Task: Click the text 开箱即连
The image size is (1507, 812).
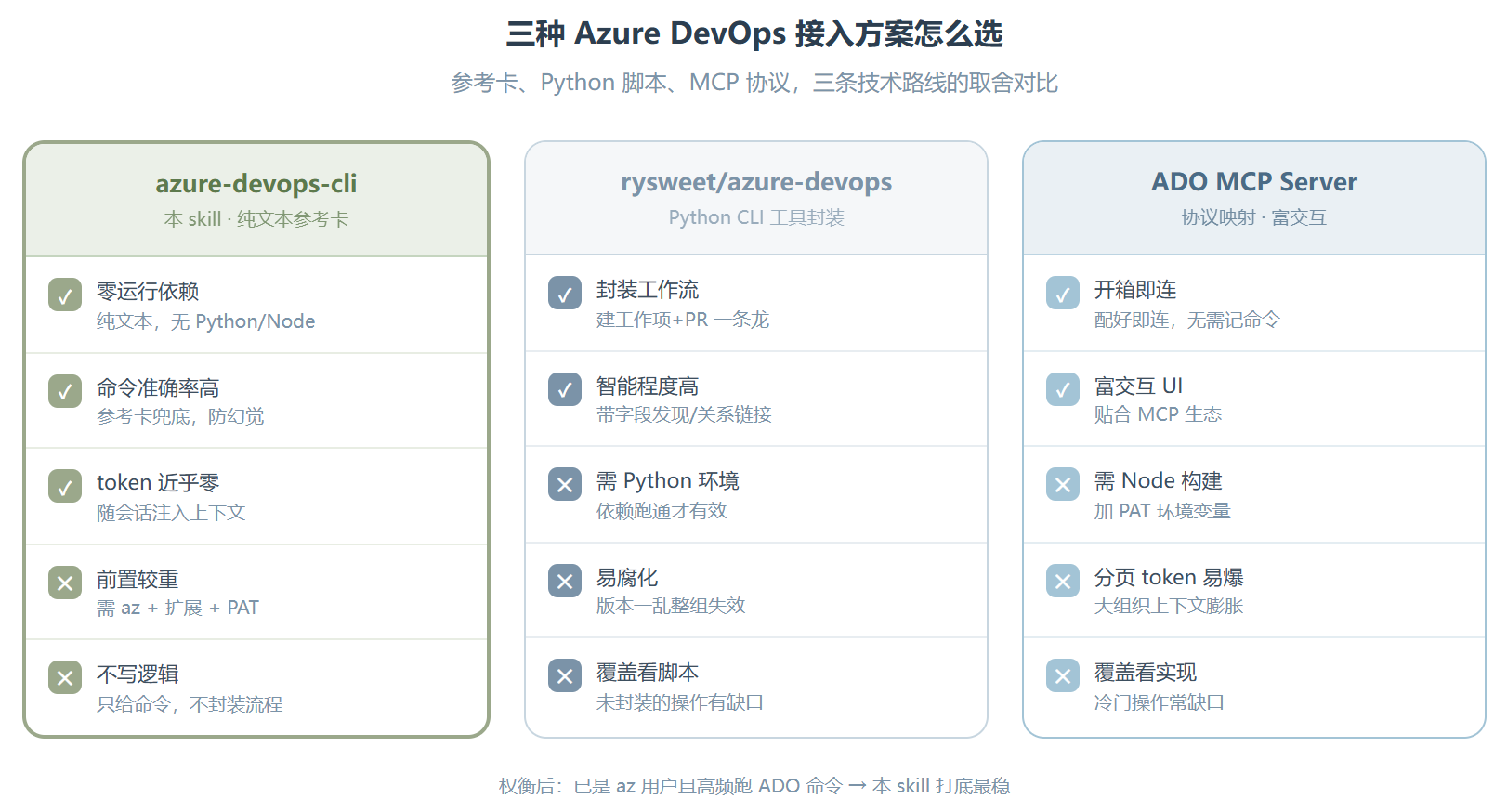Action: point(1135,290)
